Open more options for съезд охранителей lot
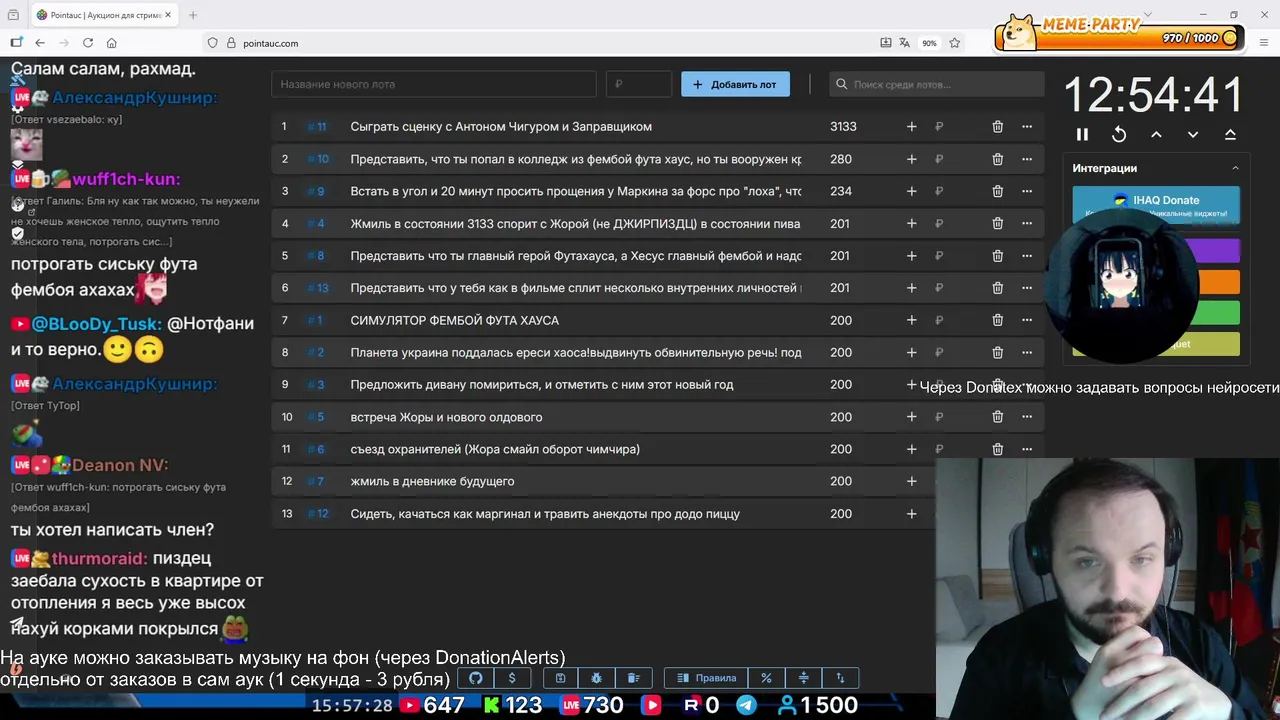This screenshot has height=720, width=1280. (1026, 449)
